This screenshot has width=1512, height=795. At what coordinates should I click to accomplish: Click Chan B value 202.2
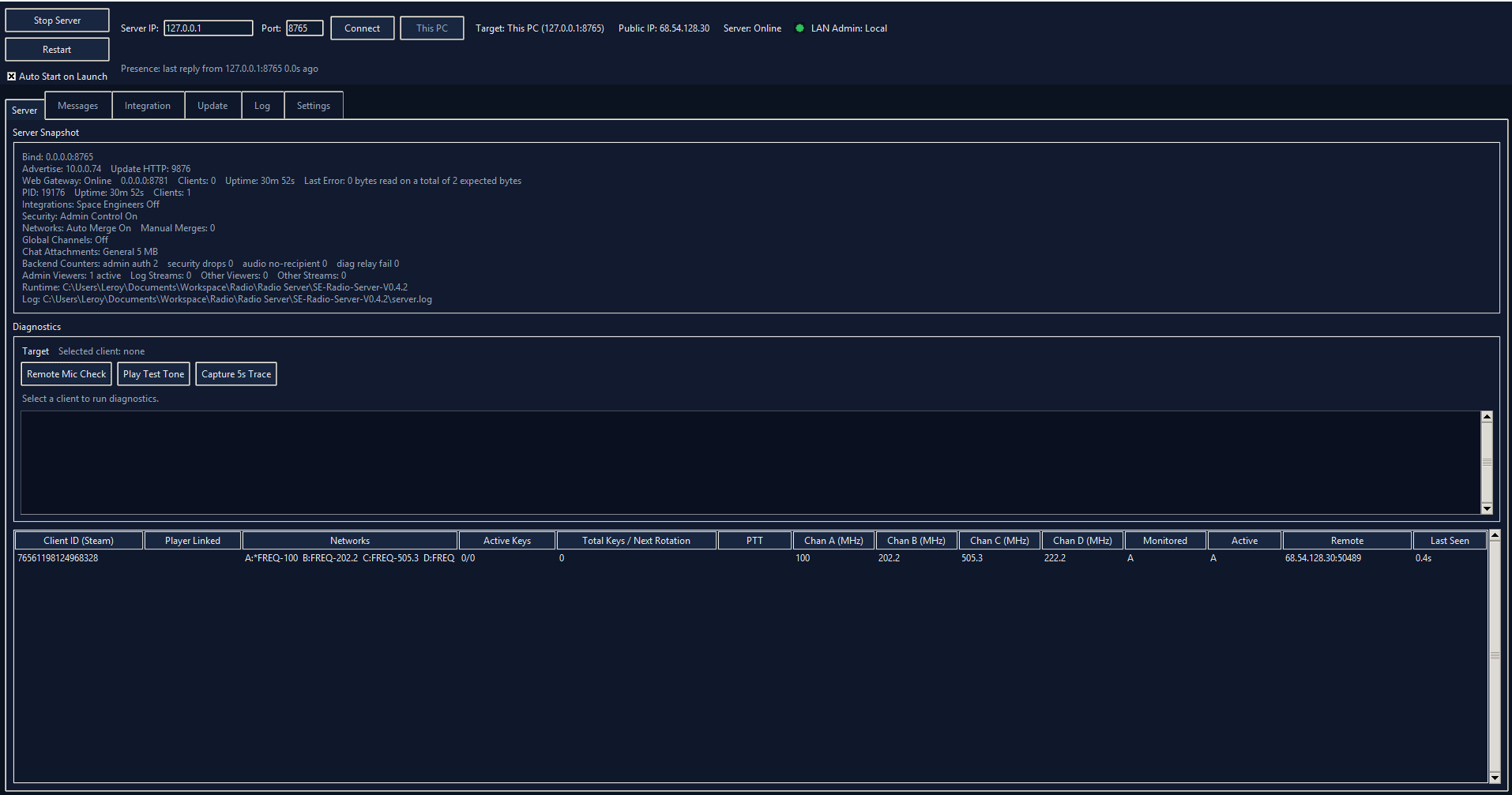[889, 558]
